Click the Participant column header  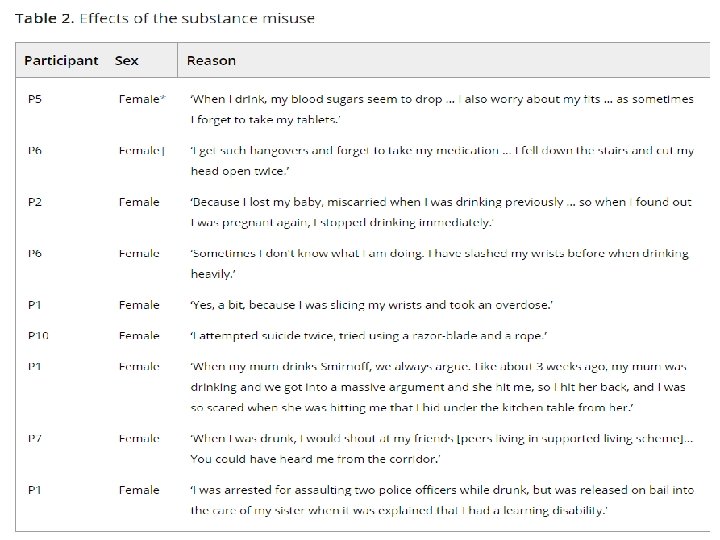click(61, 61)
